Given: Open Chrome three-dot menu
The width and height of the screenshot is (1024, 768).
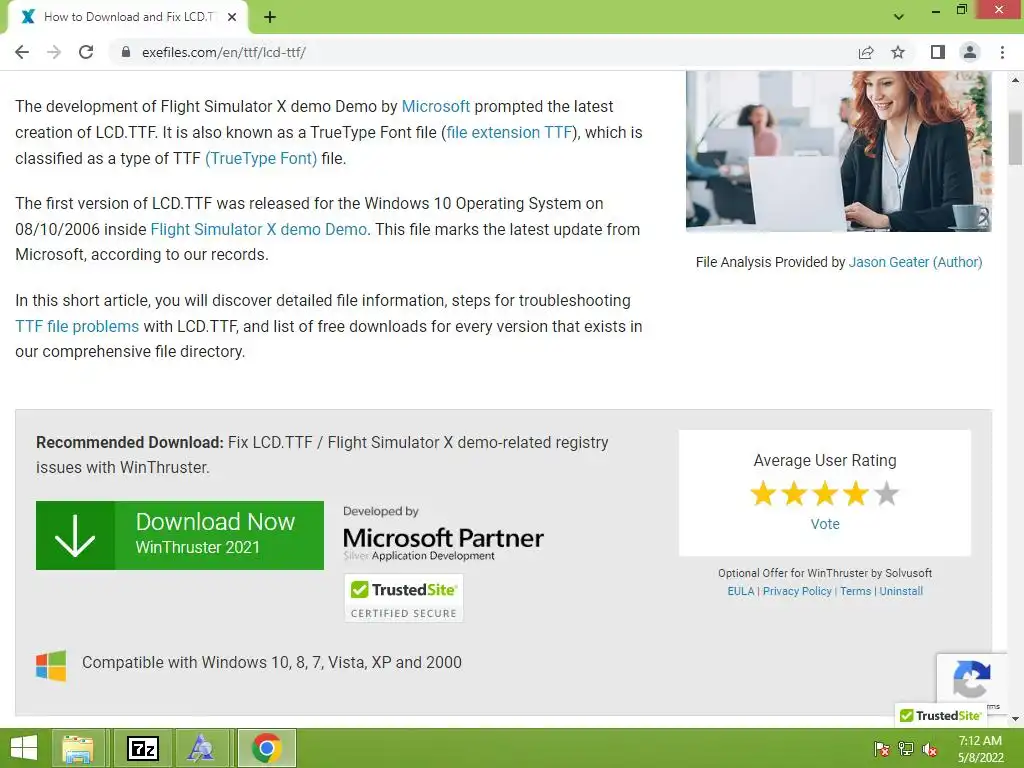Looking at the screenshot, I should pyautogui.click(x=1002, y=52).
